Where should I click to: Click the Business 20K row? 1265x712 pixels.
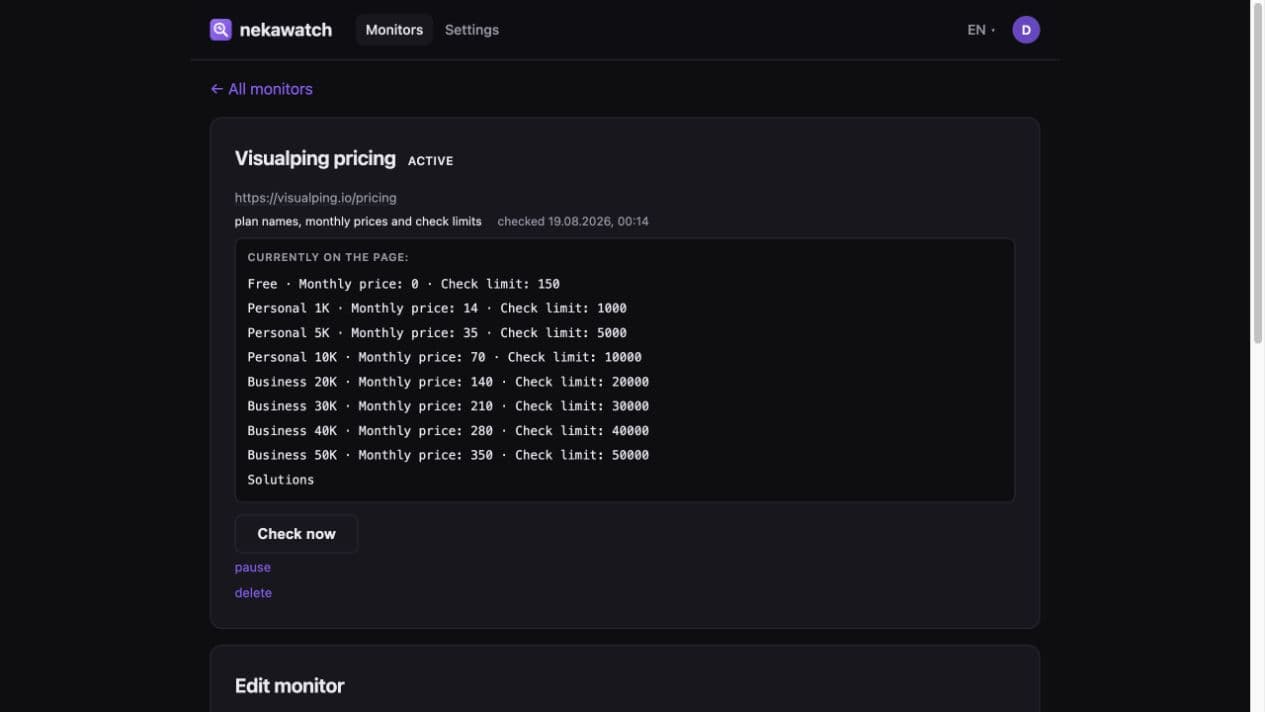point(448,382)
